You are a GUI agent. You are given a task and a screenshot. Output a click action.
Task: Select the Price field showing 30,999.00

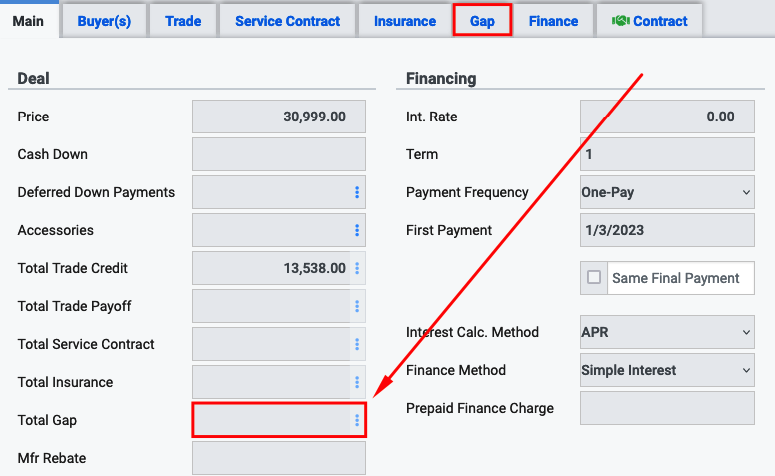279,117
